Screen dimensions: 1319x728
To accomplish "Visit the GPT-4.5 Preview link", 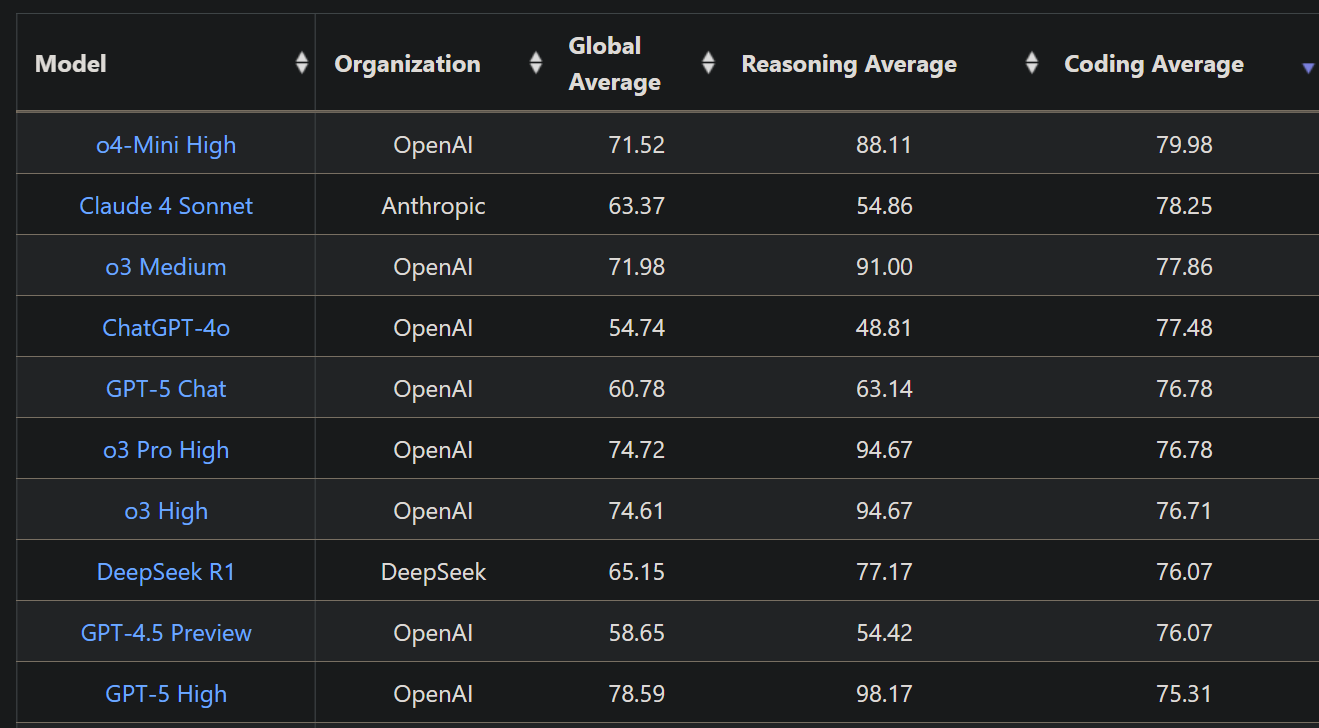I will pos(166,633).
